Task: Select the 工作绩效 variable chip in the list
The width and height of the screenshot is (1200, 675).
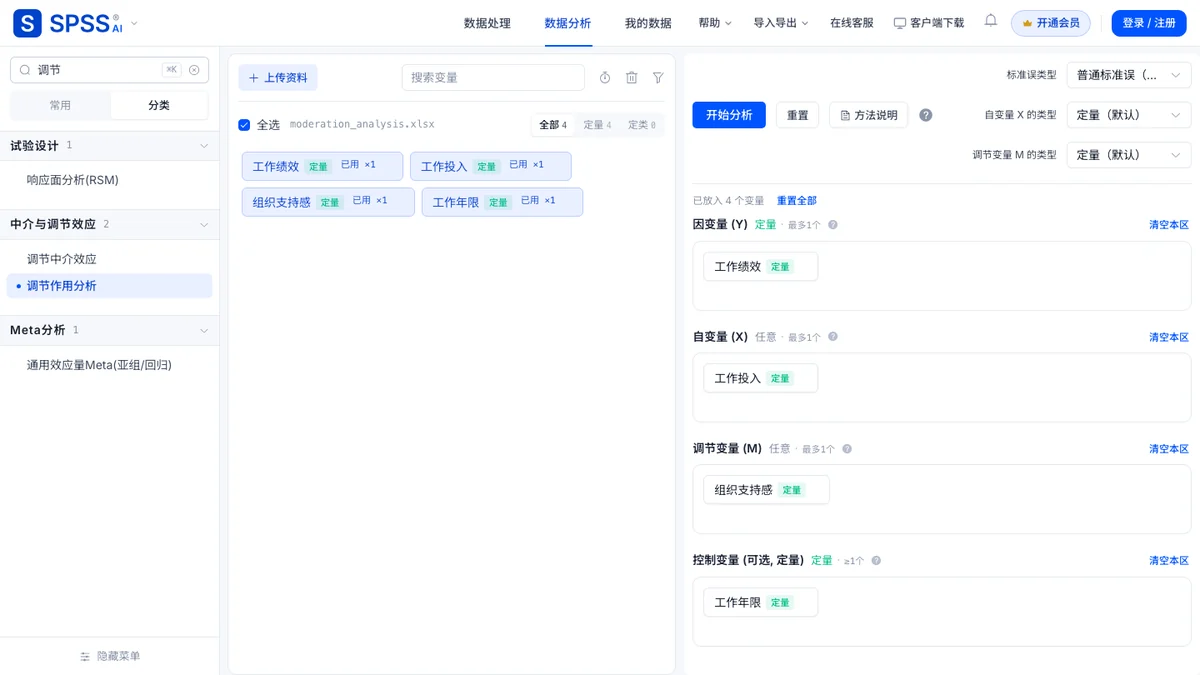Action: 322,166
